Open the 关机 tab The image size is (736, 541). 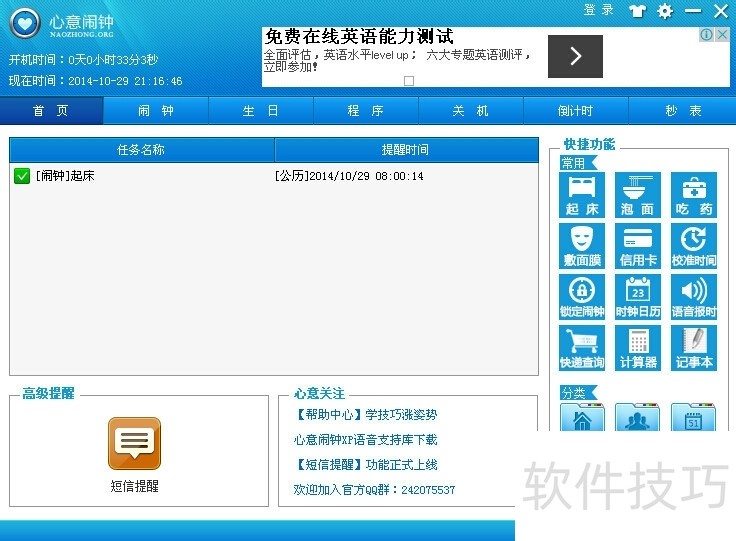click(x=470, y=111)
